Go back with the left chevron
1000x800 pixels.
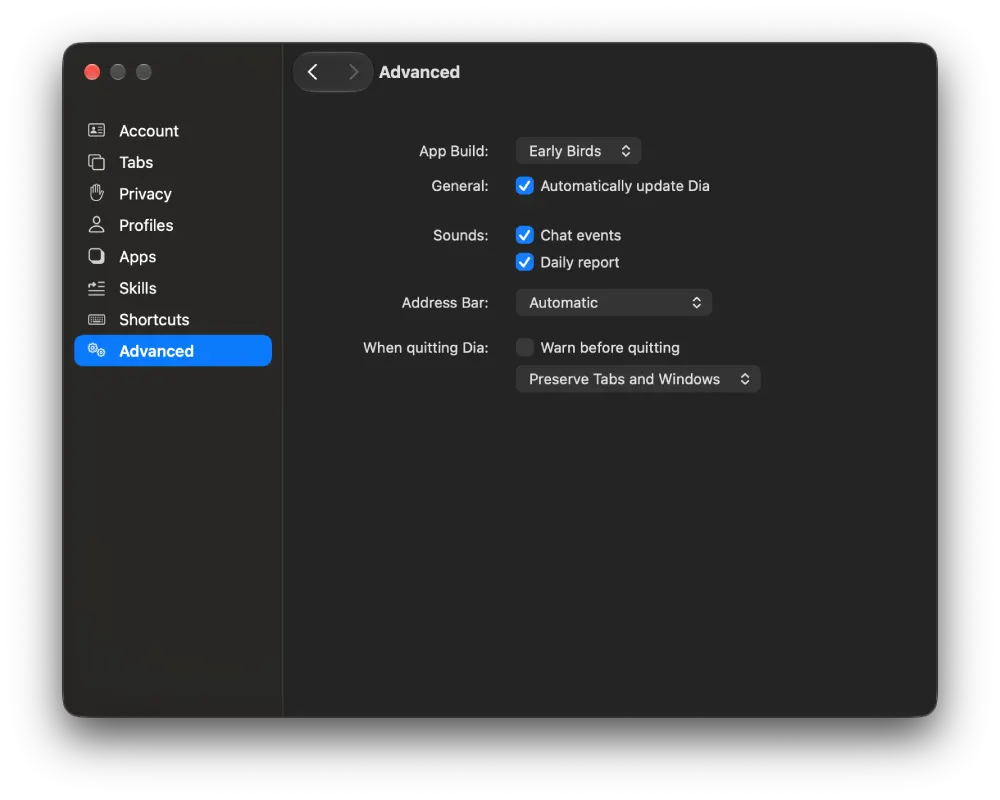[312, 72]
